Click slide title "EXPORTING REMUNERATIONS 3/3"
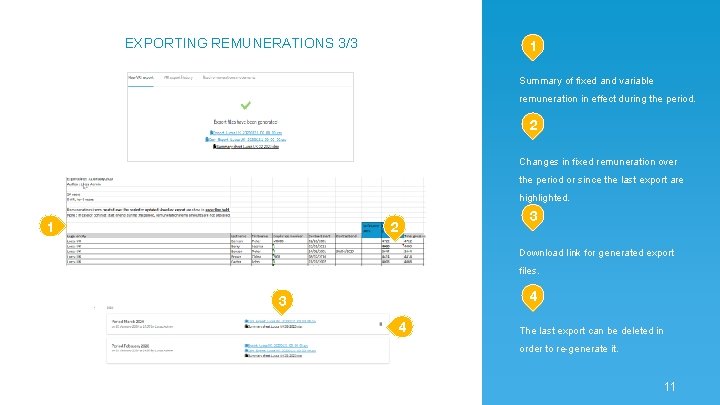Screen dimensions: 720x405 point(241,43)
